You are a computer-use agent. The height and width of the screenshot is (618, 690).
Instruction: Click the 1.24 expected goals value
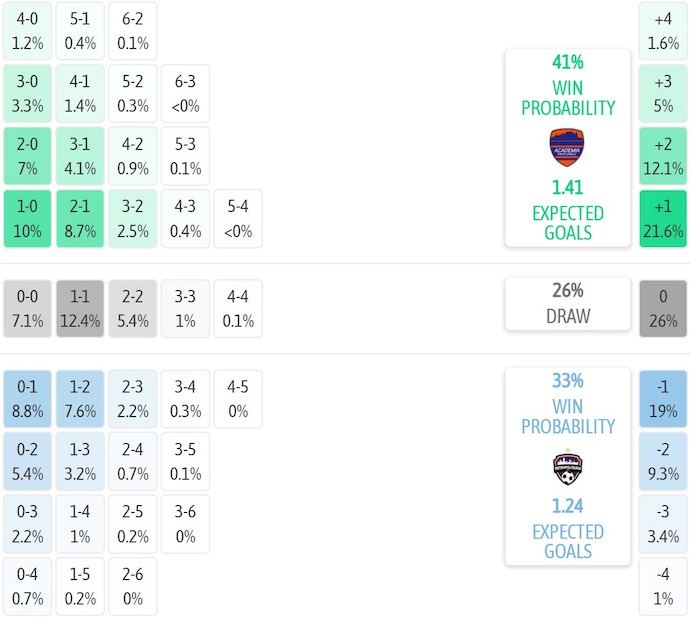[x=567, y=506]
